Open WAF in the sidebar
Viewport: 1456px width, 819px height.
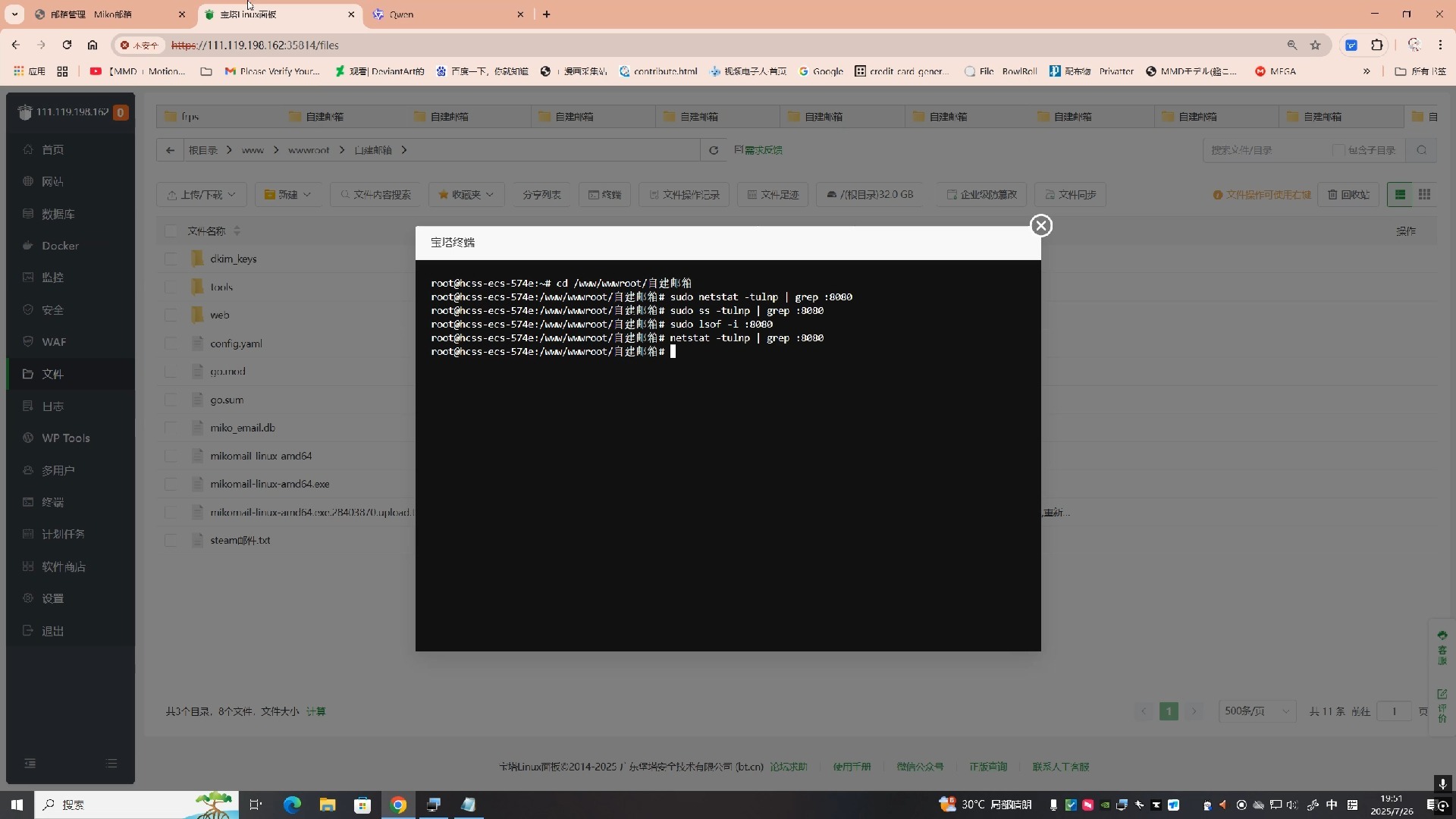pos(53,342)
